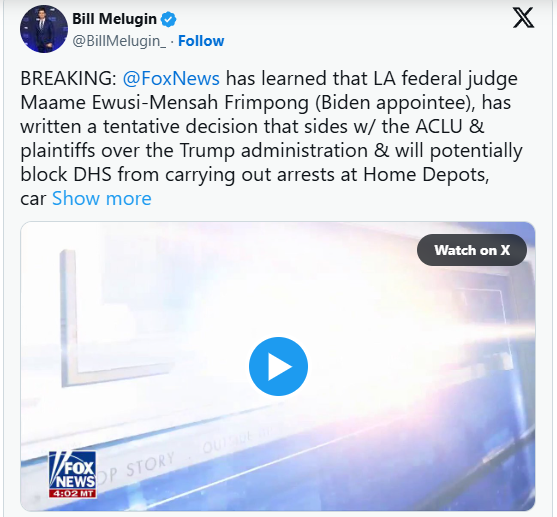
Task: Click the Biden appointee text line
Action: 266,102
